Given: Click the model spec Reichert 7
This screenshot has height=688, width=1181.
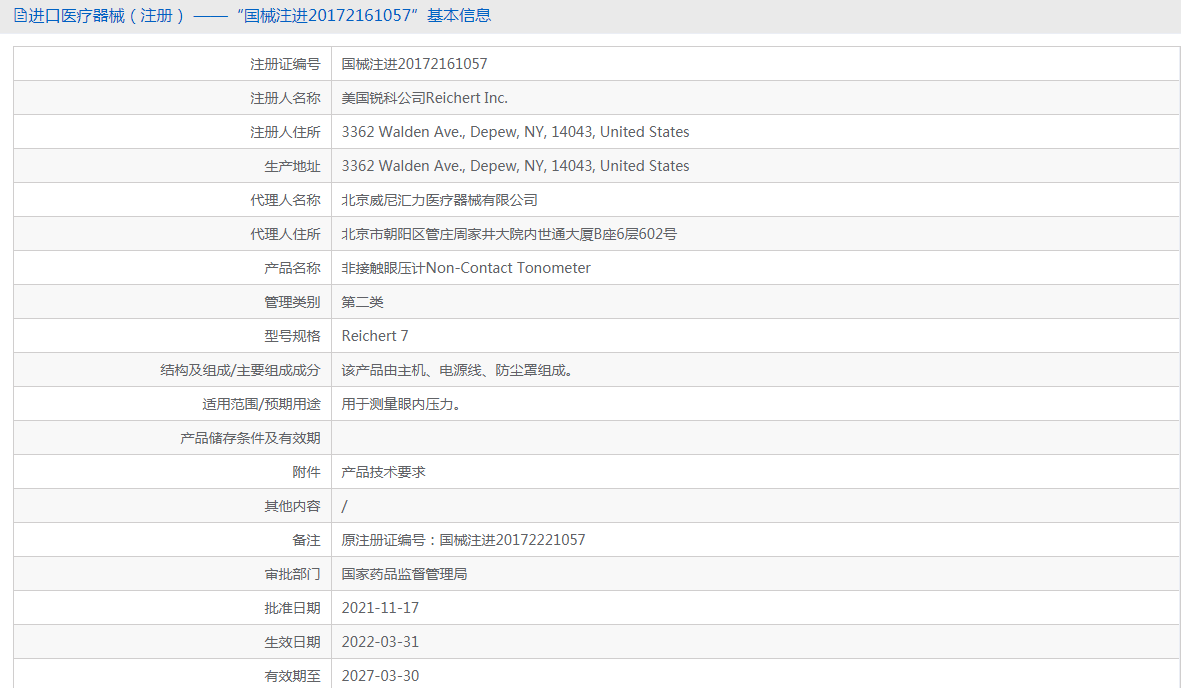Looking at the screenshot, I should pyautogui.click(x=375, y=336).
